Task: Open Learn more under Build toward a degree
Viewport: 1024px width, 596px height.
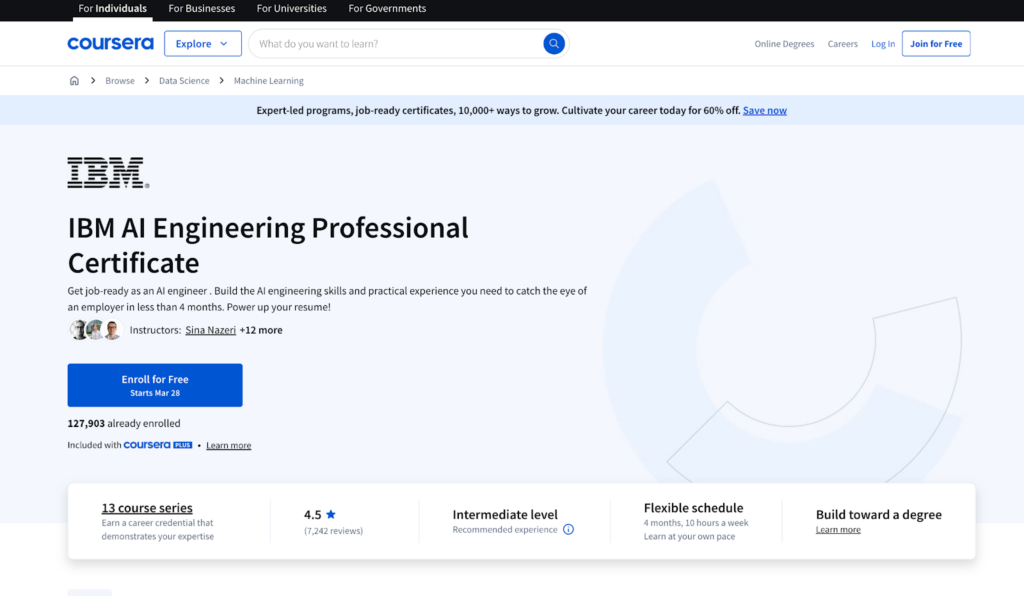Action: point(838,529)
